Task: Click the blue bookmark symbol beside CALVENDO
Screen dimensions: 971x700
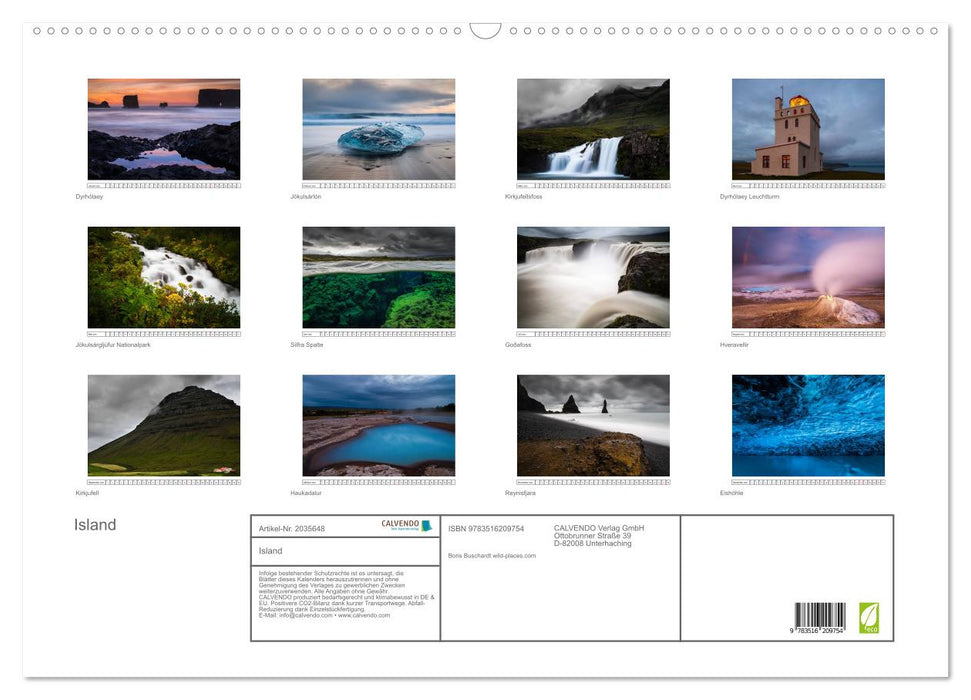Action: tap(426, 526)
